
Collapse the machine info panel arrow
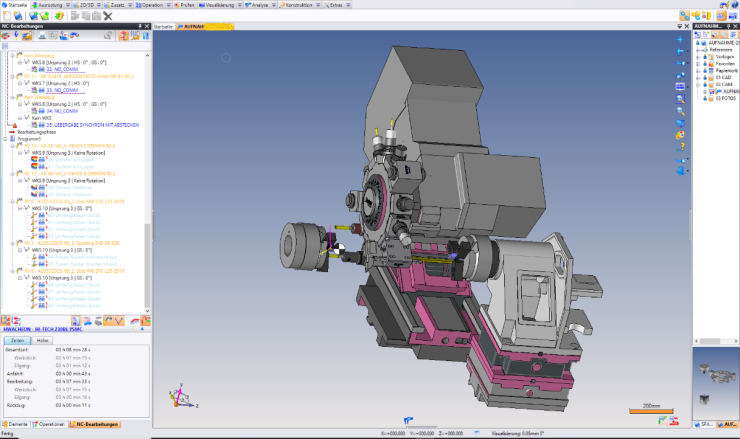[x=142, y=329]
